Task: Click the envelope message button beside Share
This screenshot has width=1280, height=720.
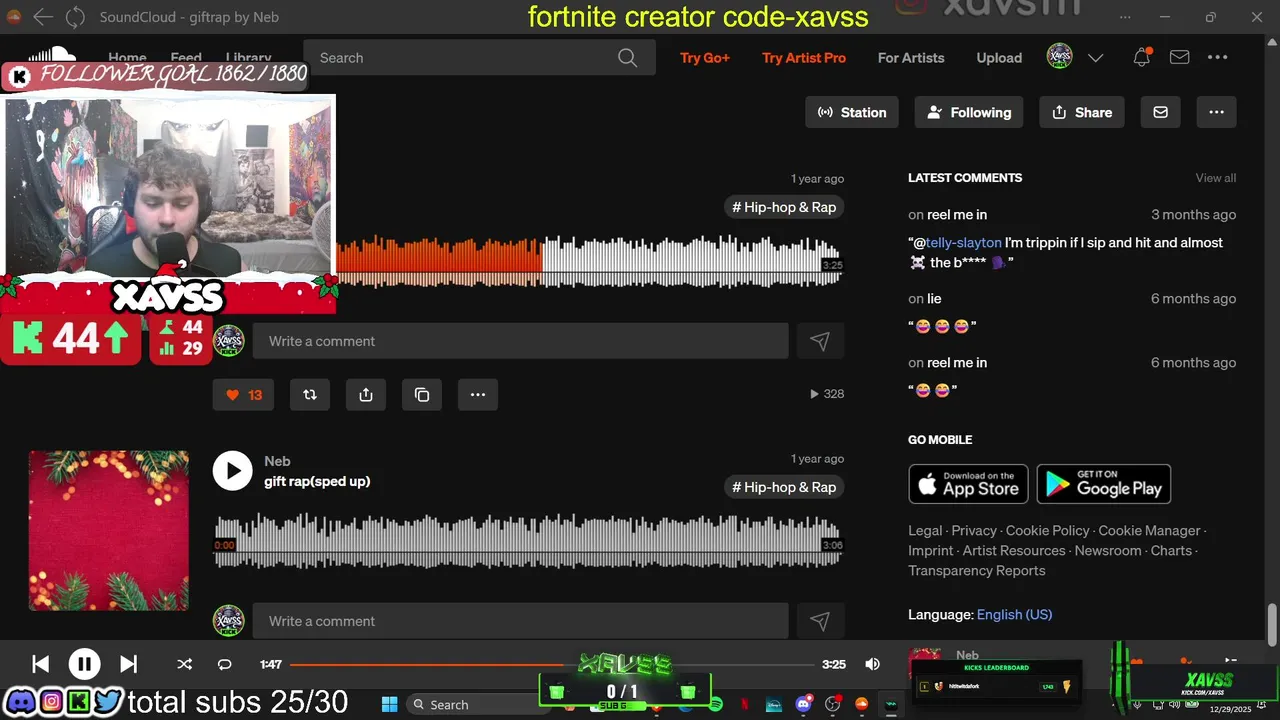Action: [1160, 112]
